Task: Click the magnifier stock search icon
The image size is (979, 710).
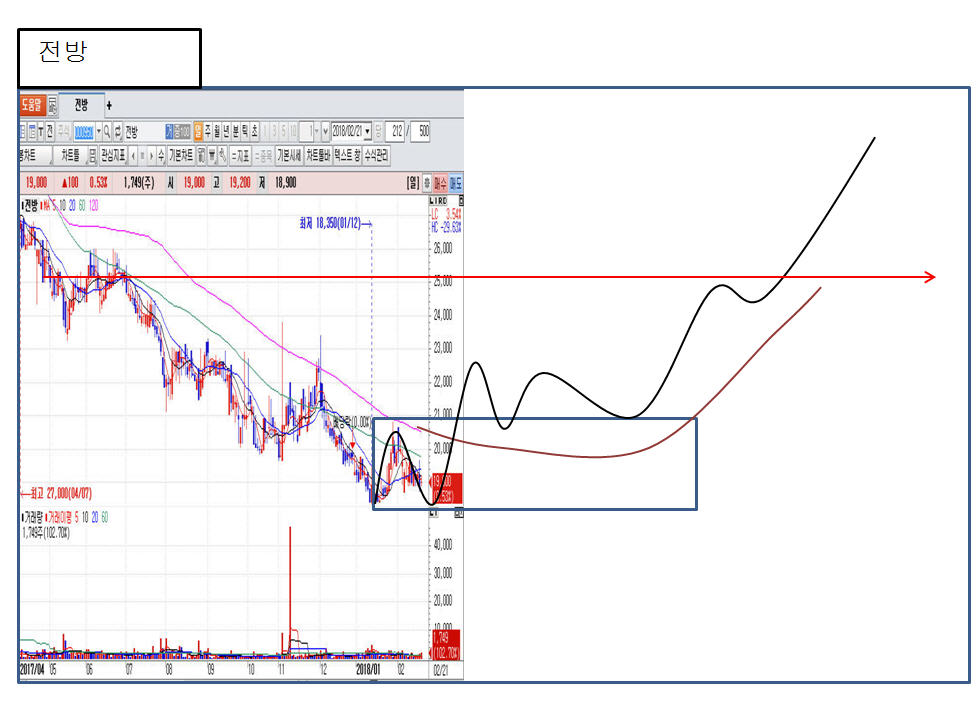Action: tap(106, 132)
